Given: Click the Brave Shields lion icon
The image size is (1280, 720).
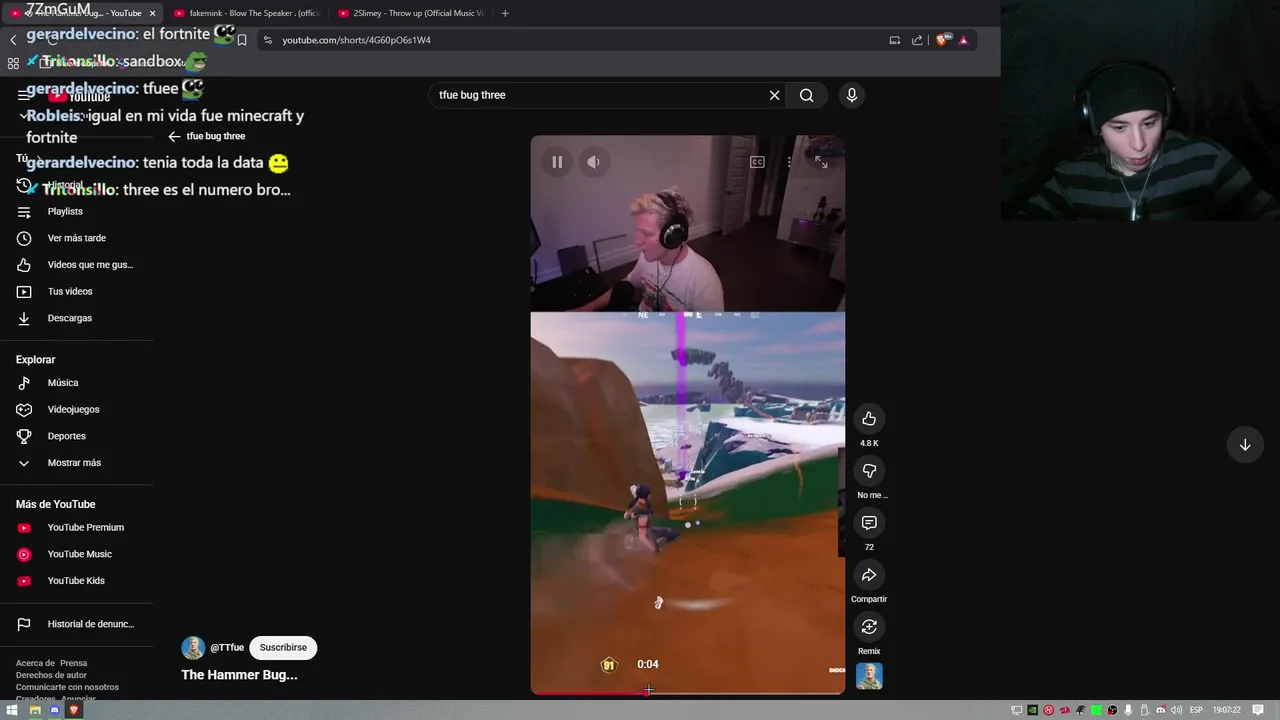Looking at the screenshot, I should 942,40.
